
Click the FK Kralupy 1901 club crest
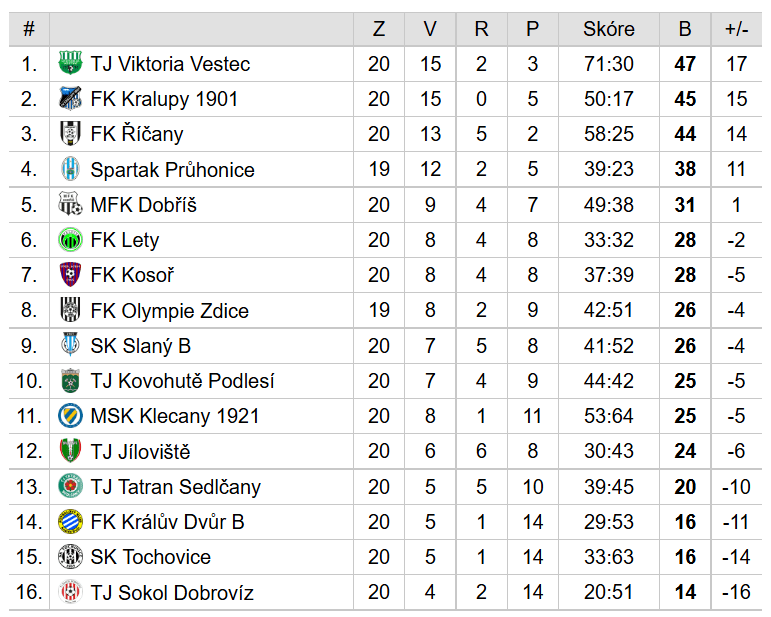(x=70, y=99)
